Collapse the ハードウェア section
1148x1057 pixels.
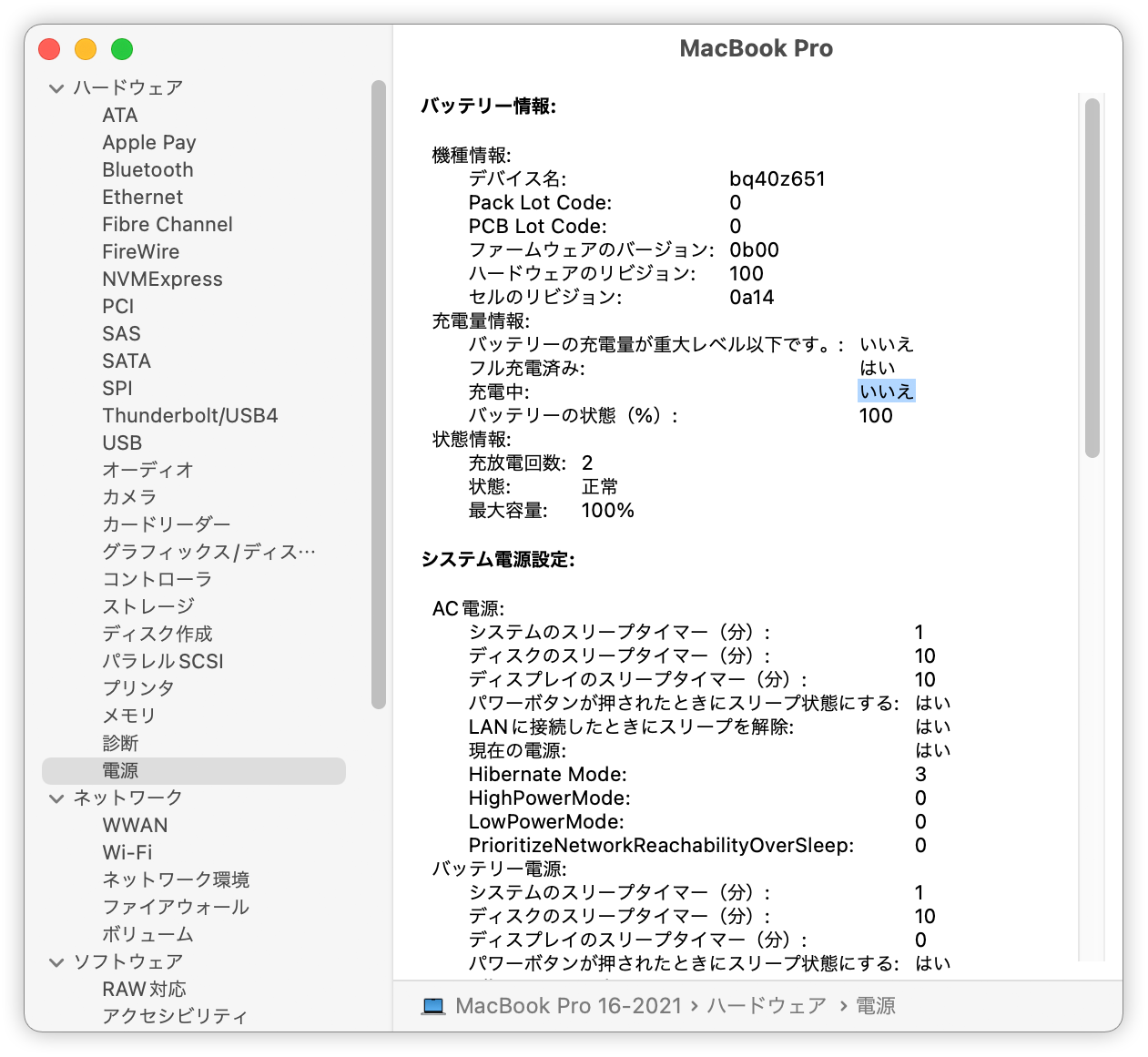56,88
